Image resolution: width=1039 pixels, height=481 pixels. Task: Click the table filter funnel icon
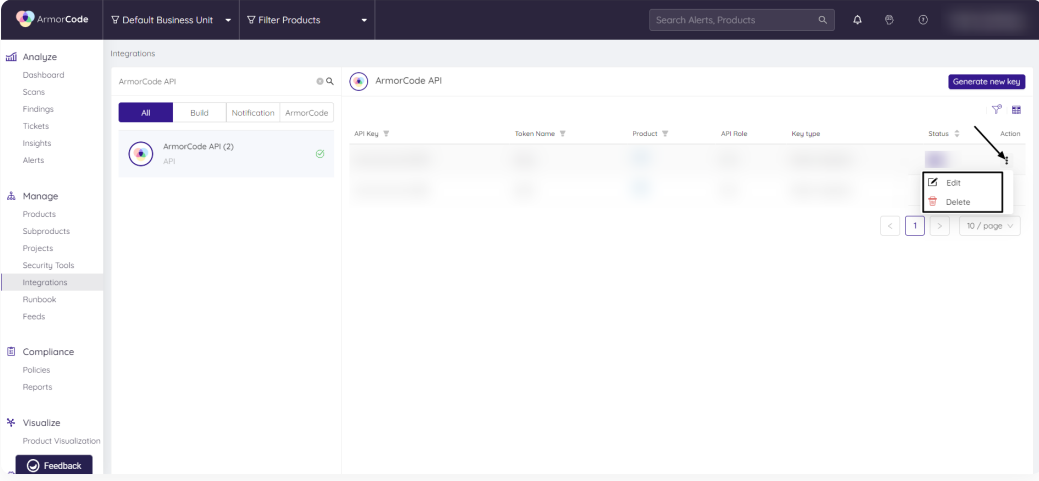tap(996, 110)
